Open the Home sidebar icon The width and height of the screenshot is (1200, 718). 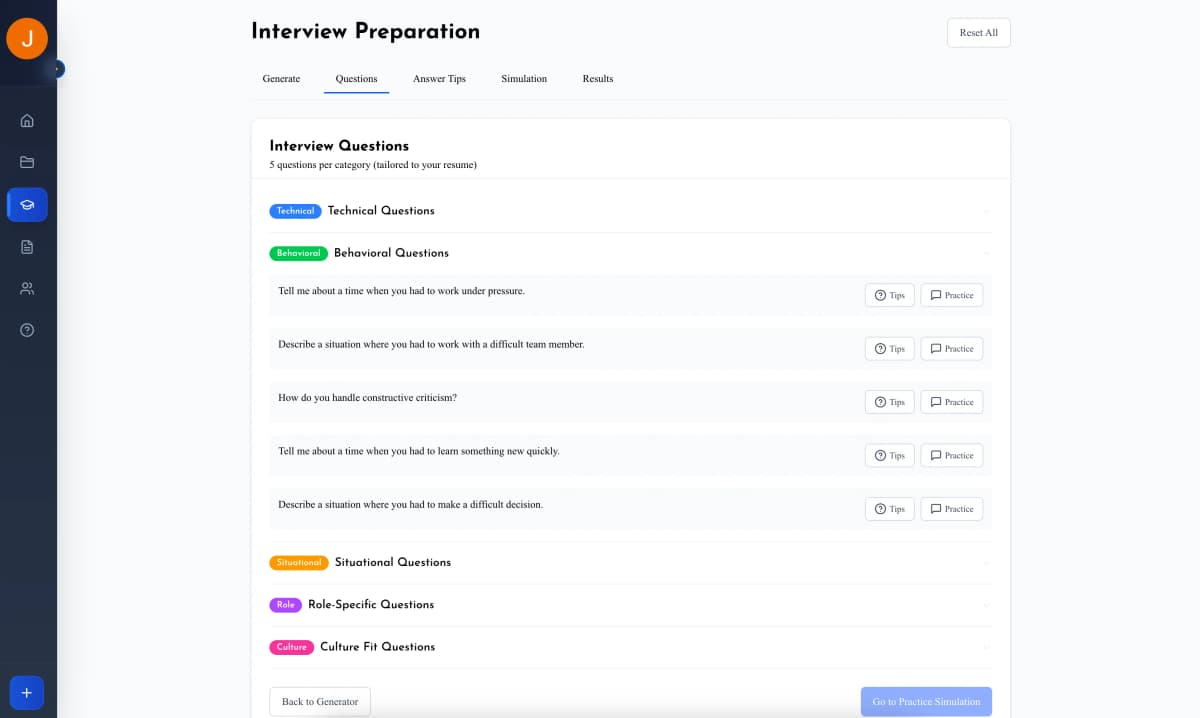coord(27,120)
